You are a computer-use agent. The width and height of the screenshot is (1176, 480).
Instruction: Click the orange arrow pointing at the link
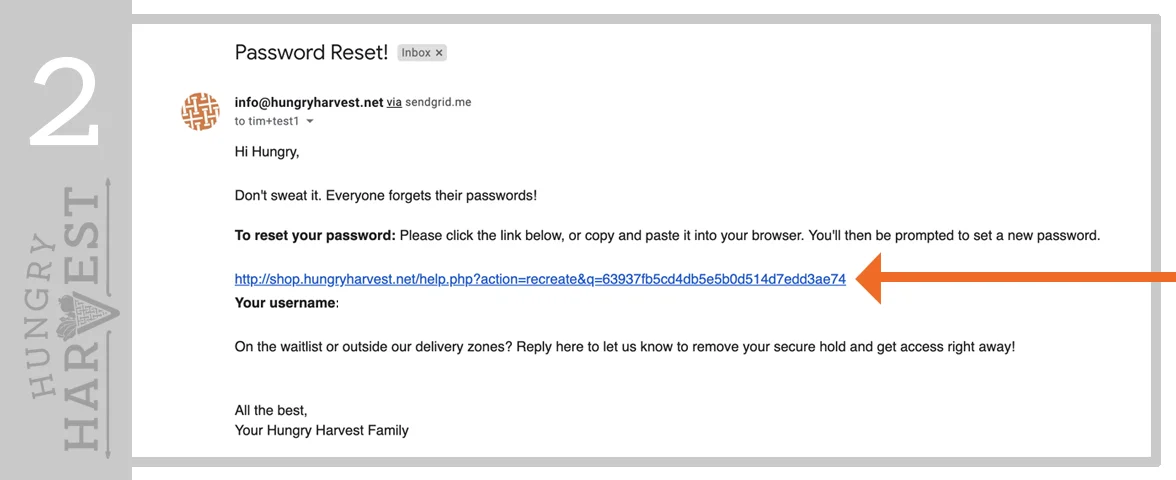[x=1016, y=278]
